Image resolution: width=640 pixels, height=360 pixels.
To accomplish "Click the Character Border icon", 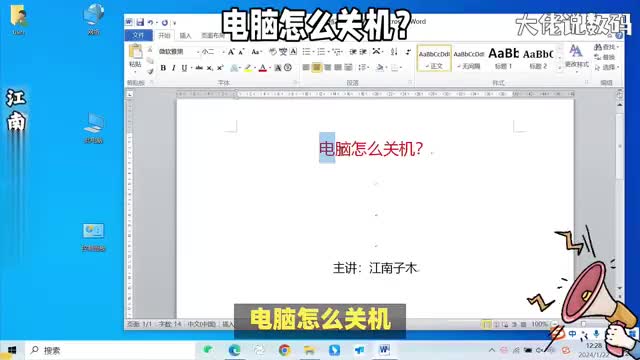I will (293, 52).
